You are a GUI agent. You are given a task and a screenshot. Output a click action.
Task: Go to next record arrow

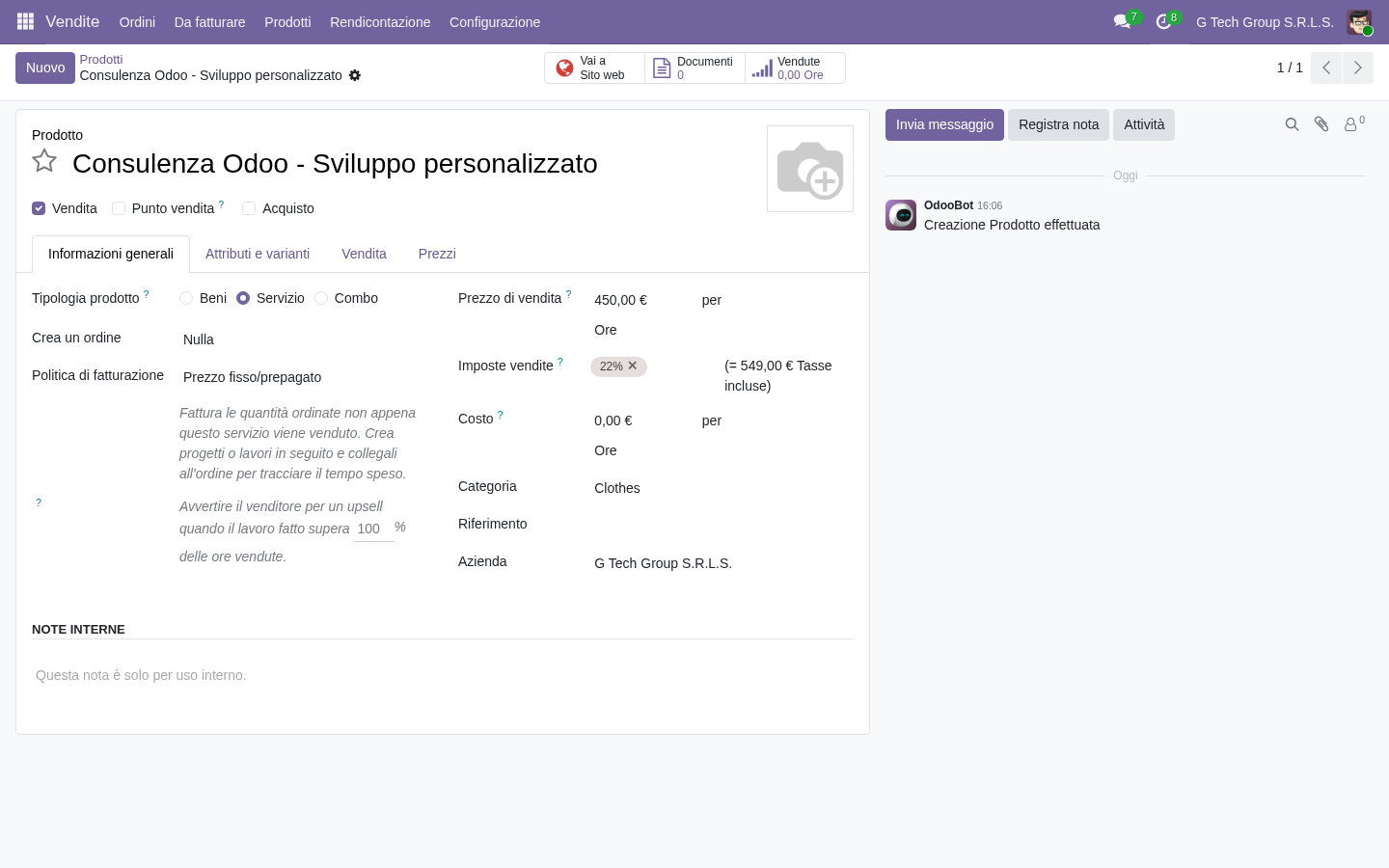pyautogui.click(x=1358, y=68)
